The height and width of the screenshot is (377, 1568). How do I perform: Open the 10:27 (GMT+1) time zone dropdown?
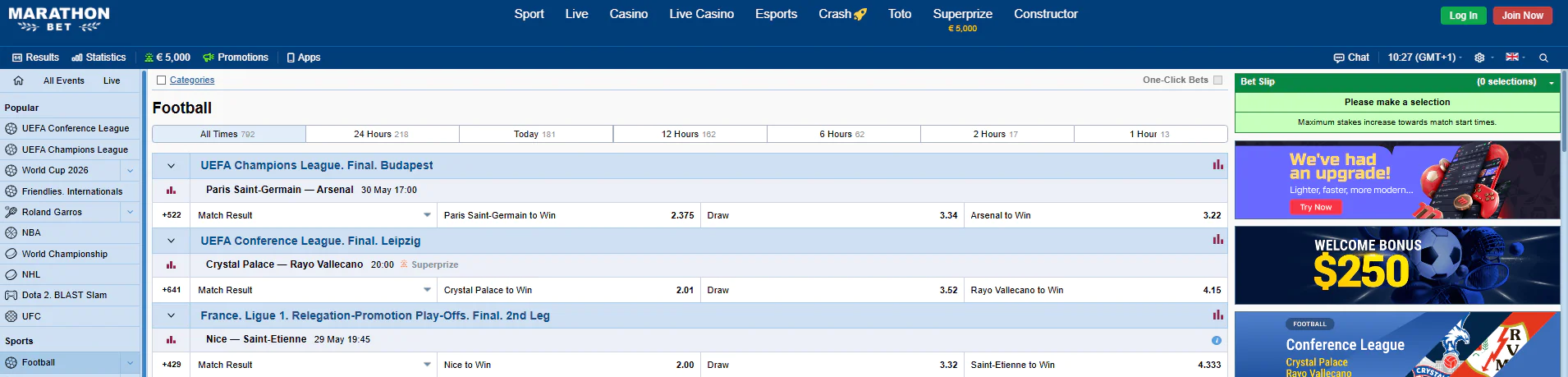(x=1424, y=57)
